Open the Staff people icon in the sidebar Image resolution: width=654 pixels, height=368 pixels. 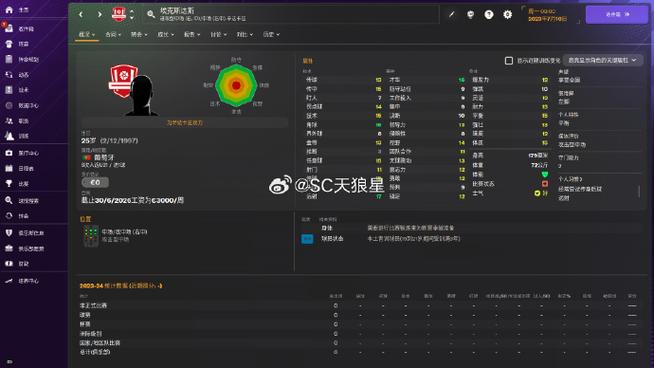point(9,121)
